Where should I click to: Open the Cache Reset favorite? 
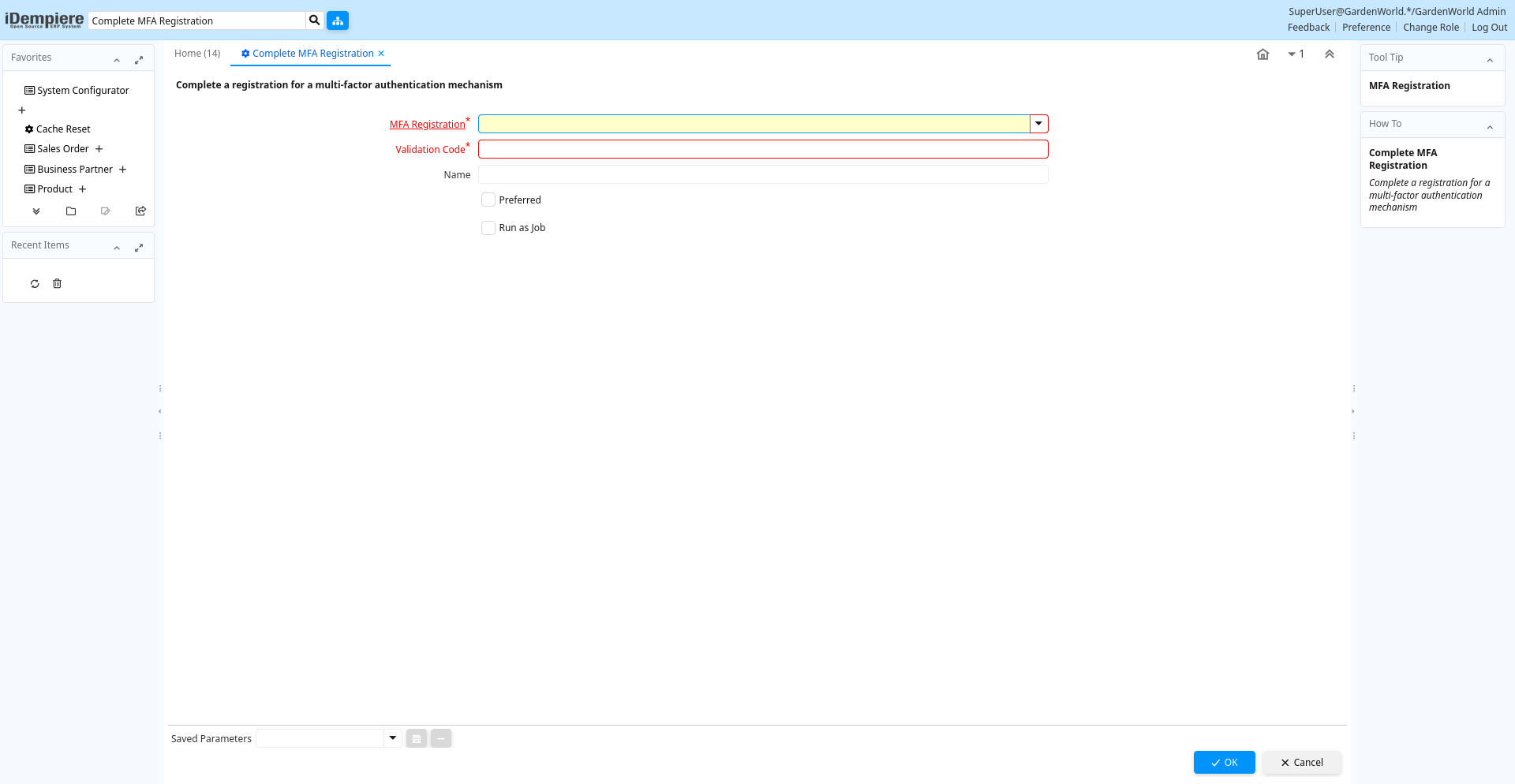click(x=63, y=129)
